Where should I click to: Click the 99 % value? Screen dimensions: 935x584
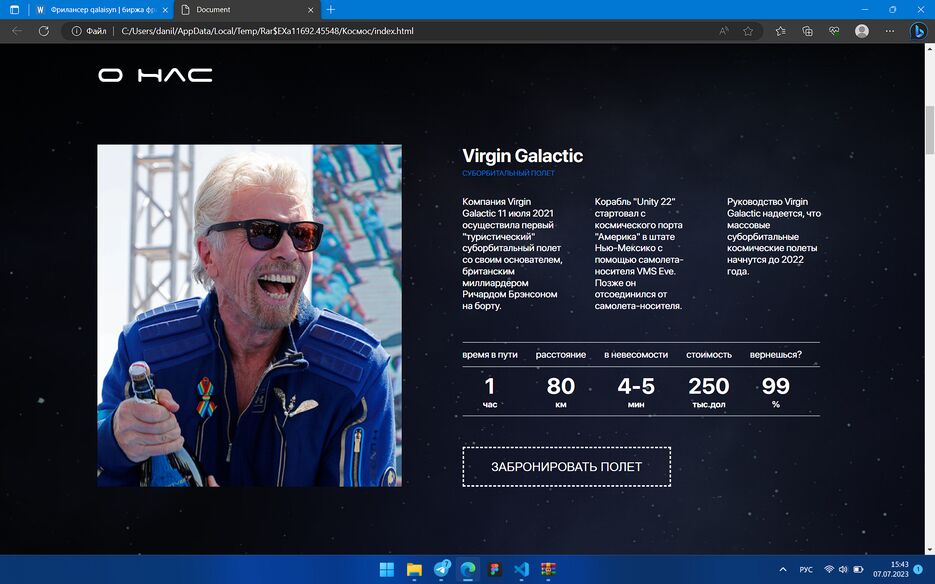775,393
